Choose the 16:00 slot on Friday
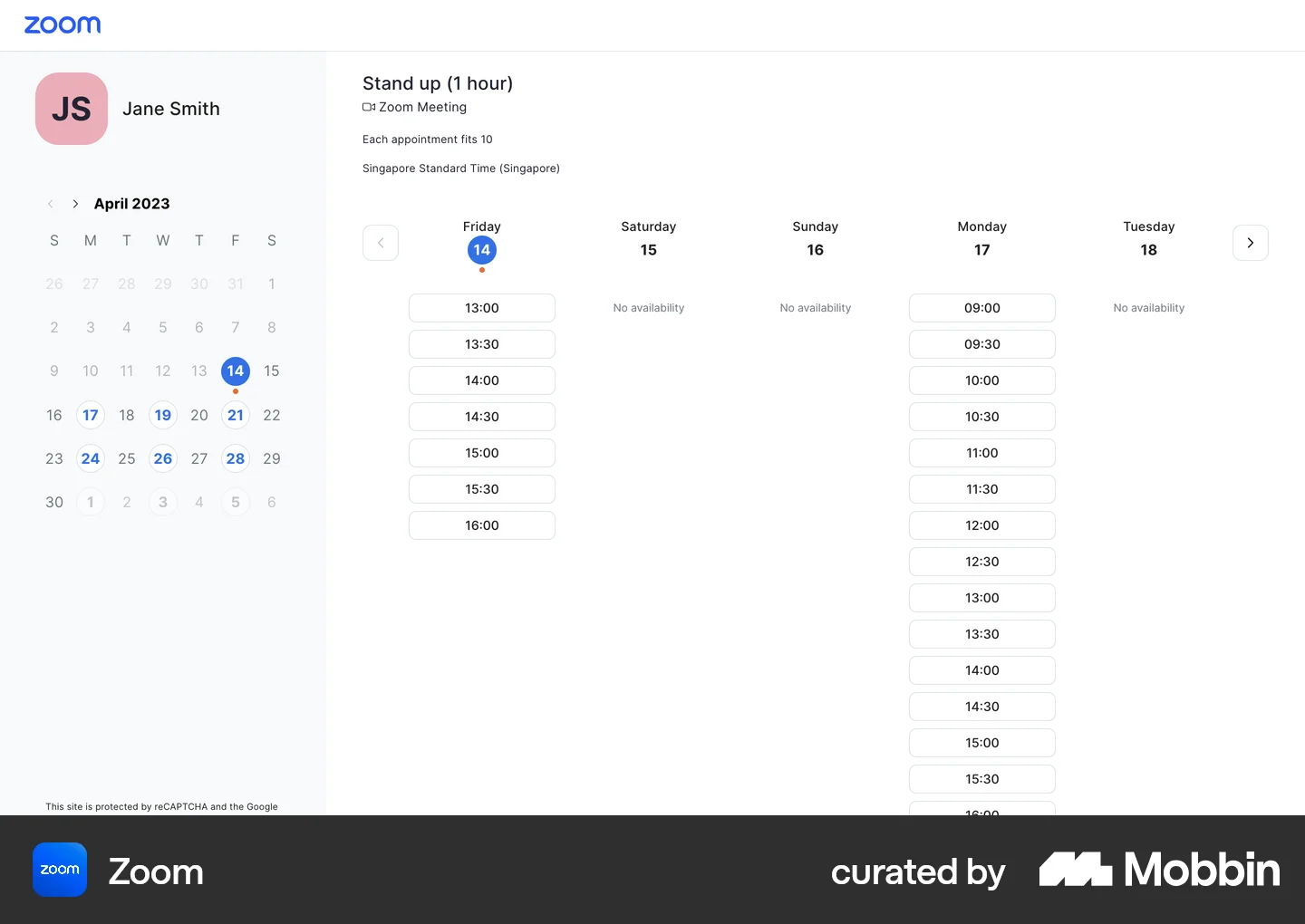Screen dimensions: 1305x924 pyautogui.click(x=482, y=525)
